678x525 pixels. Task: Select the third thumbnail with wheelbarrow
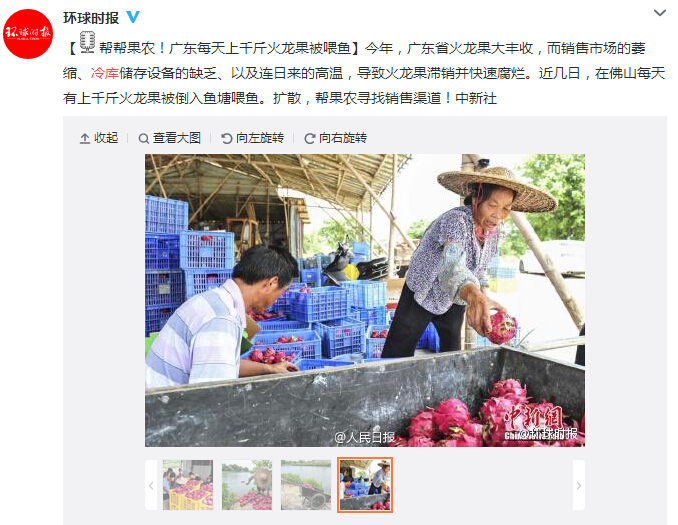(x=306, y=485)
